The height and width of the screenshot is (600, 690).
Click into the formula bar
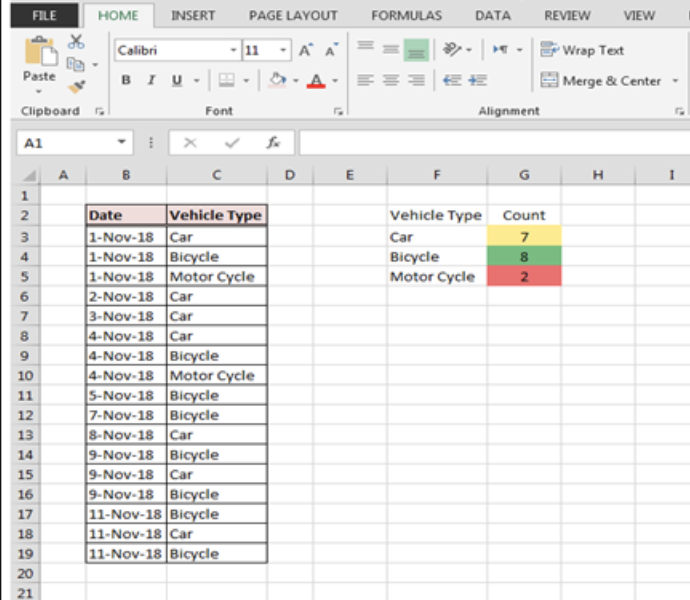point(495,143)
